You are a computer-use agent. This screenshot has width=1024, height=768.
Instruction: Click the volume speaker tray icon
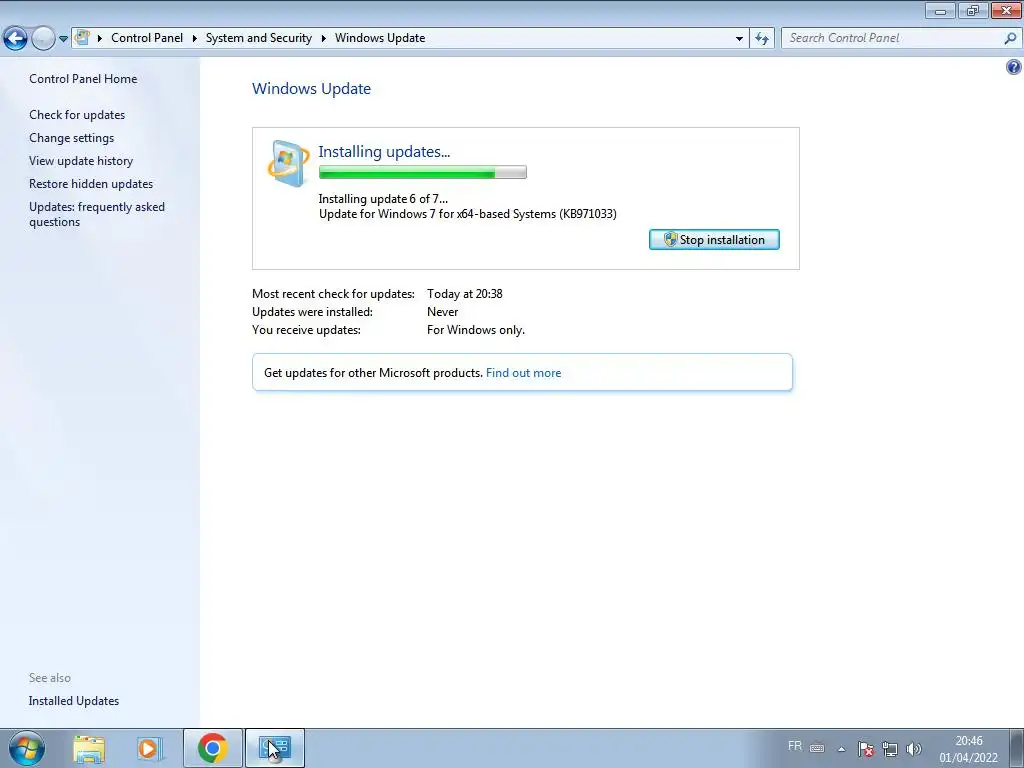[x=914, y=749]
